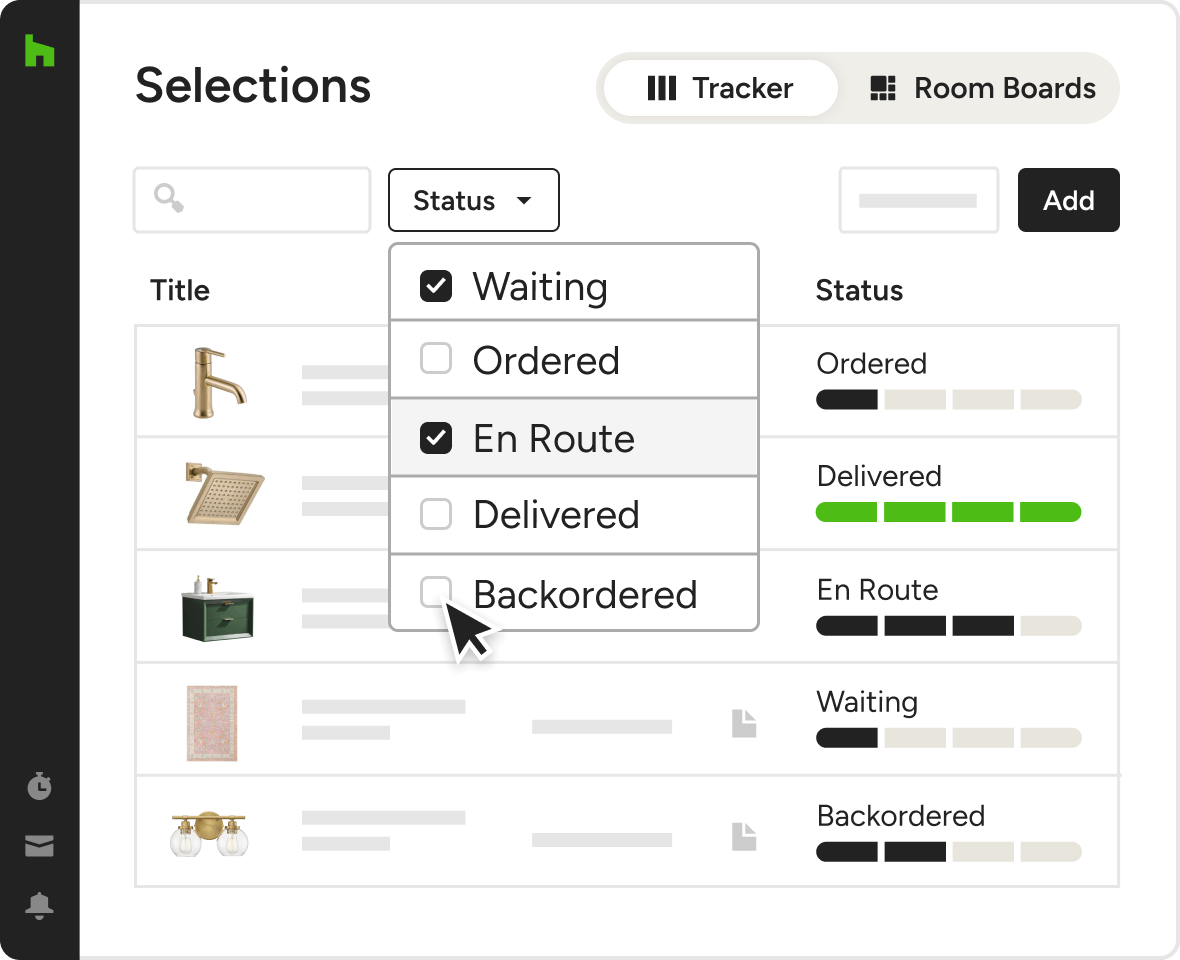Open document icon in Waiting row
1180x960 pixels.
pos(744,723)
